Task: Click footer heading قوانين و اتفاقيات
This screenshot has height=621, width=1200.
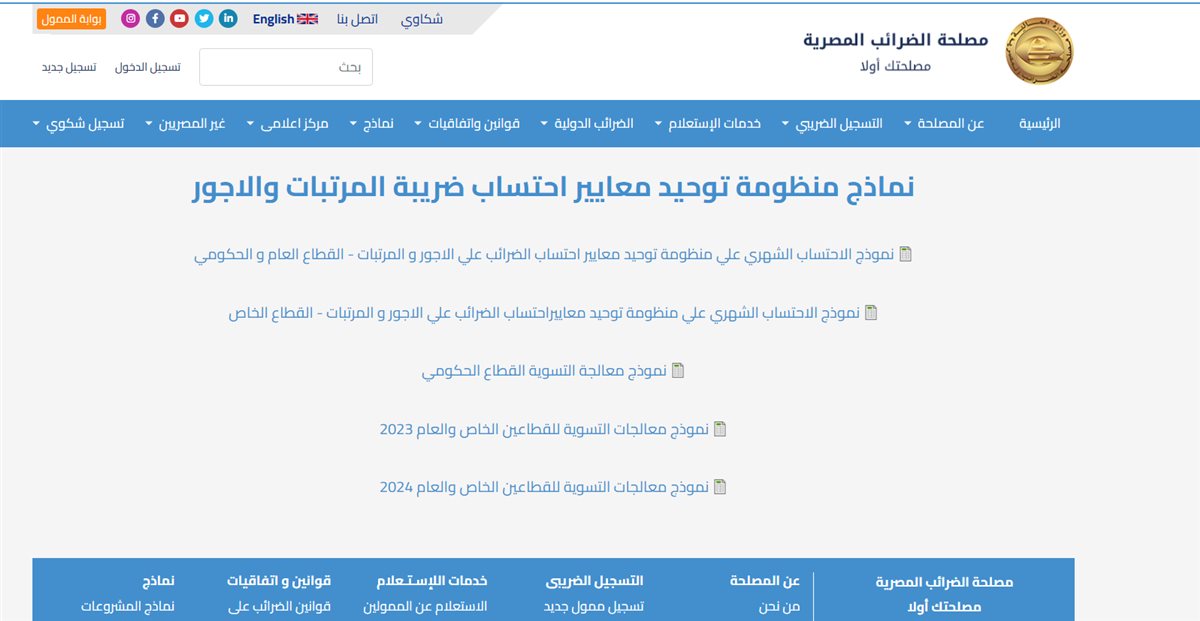Action: click(x=279, y=581)
